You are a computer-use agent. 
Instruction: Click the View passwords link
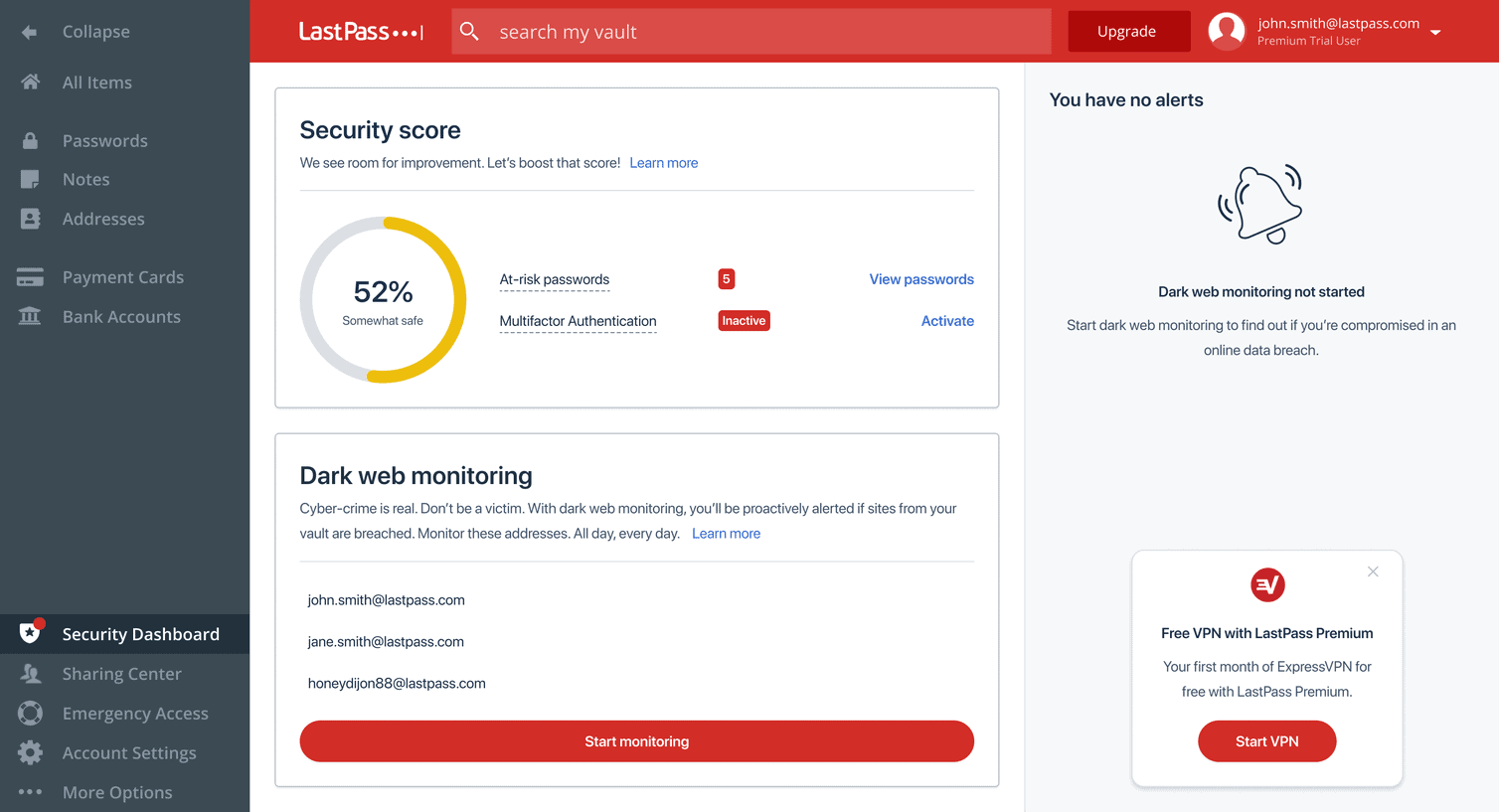point(920,279)
